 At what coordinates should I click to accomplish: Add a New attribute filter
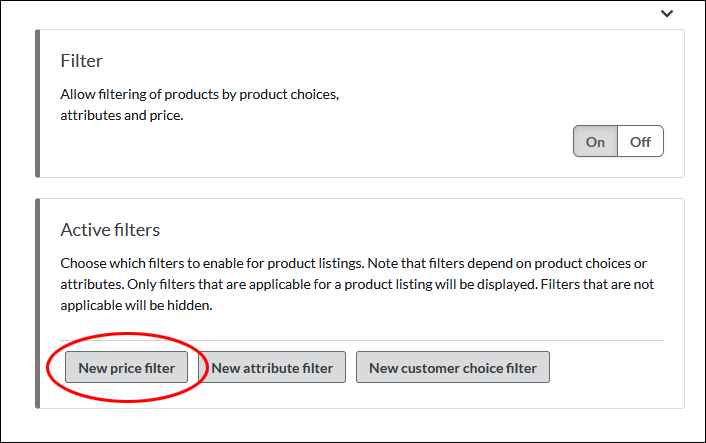(x=272, y=367)
